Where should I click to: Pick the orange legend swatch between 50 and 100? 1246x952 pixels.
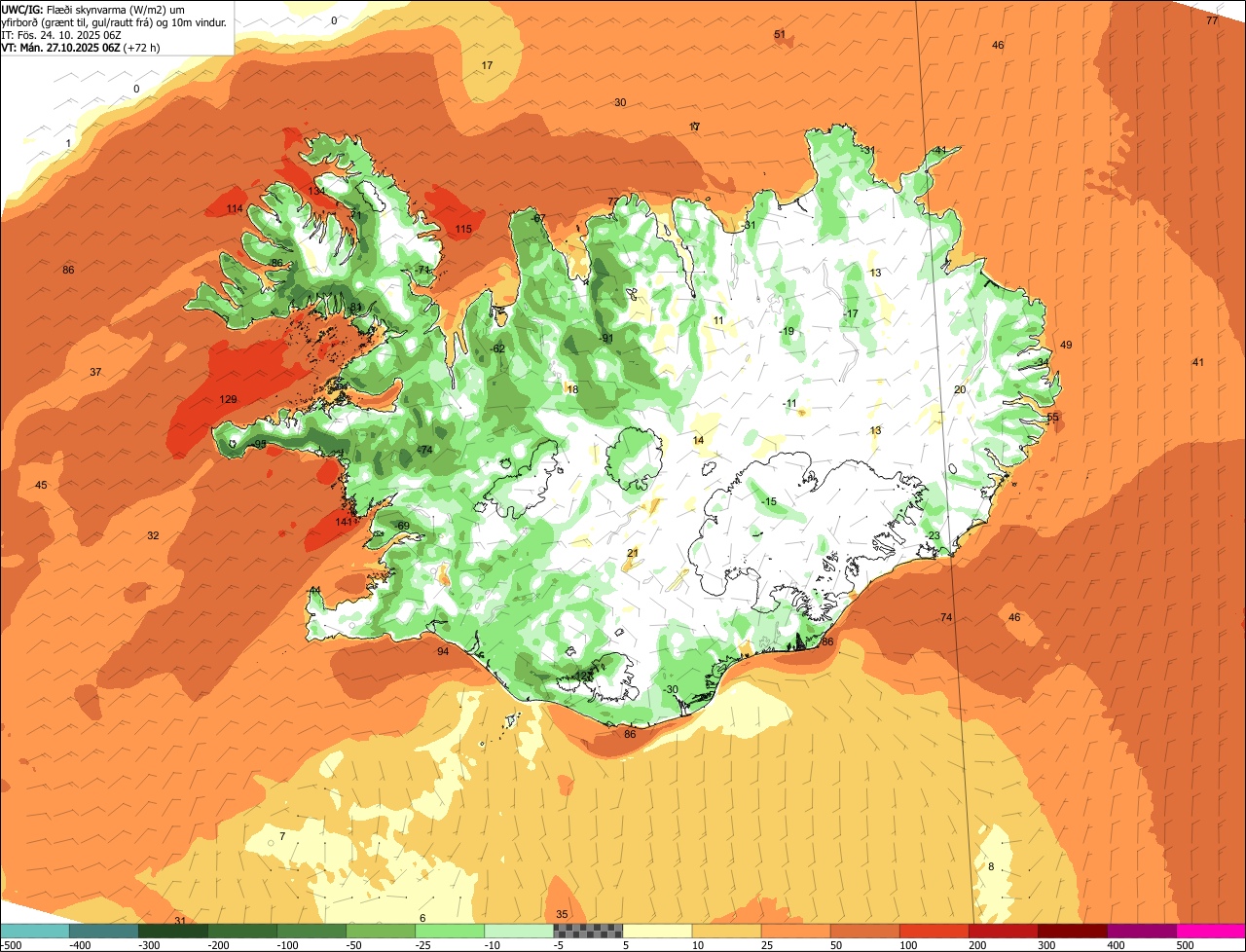click(x=865, y=931)
